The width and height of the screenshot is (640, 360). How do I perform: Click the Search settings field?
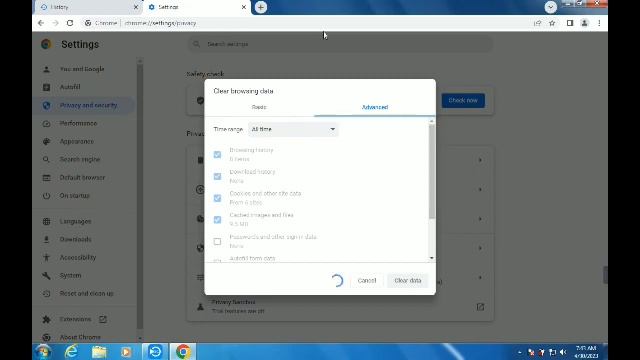click(340, 44)
